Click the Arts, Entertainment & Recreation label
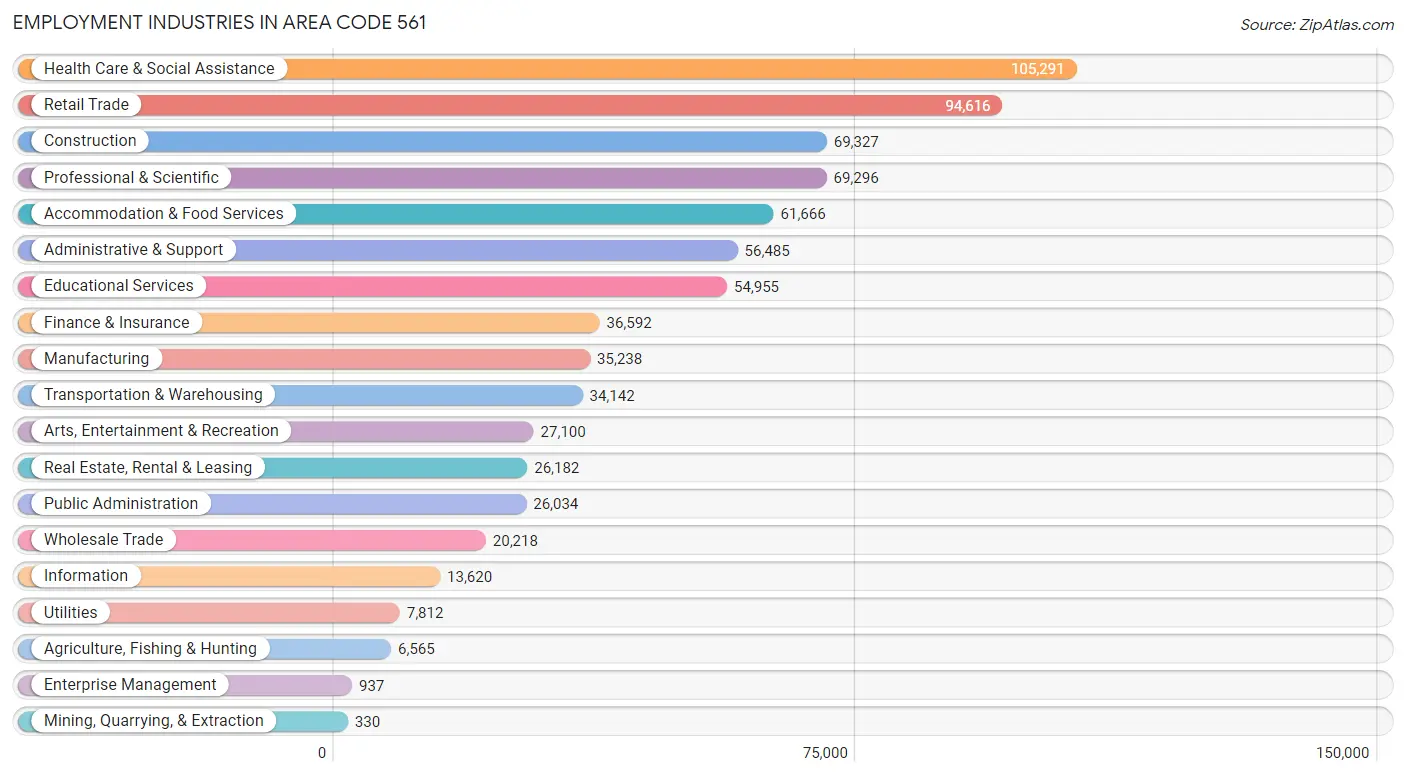 tap(161, 430)
